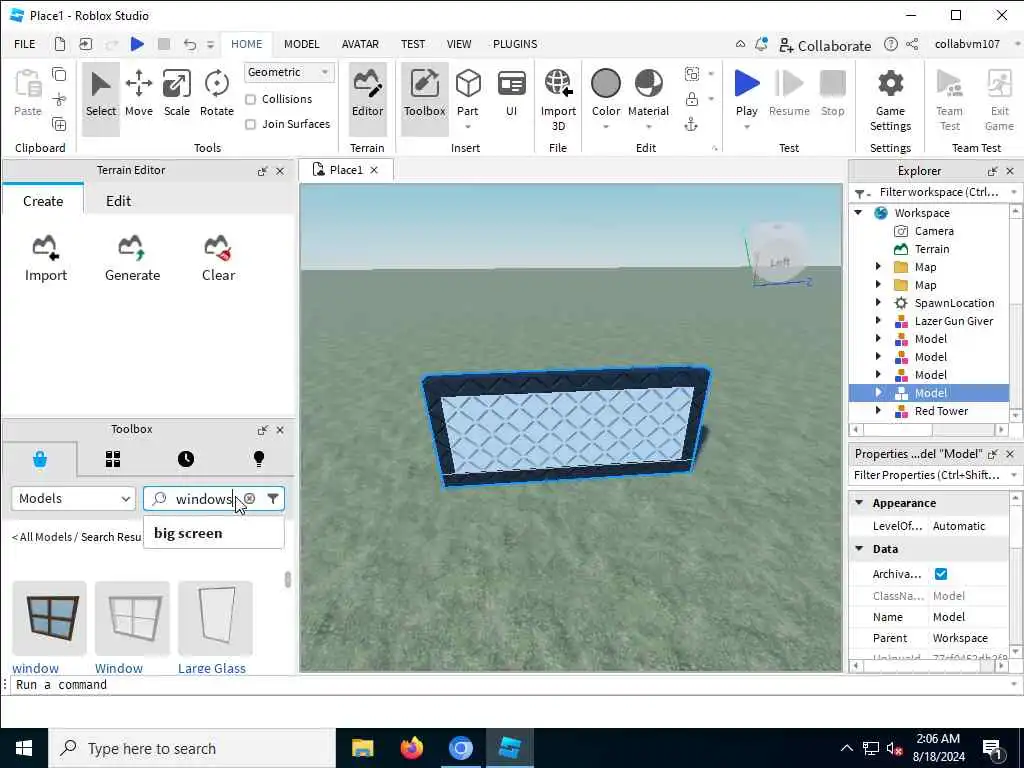This screenshot has height=768, width=1024.
Task: Click the Group tool icon
Action: click(x=692, y=74)
